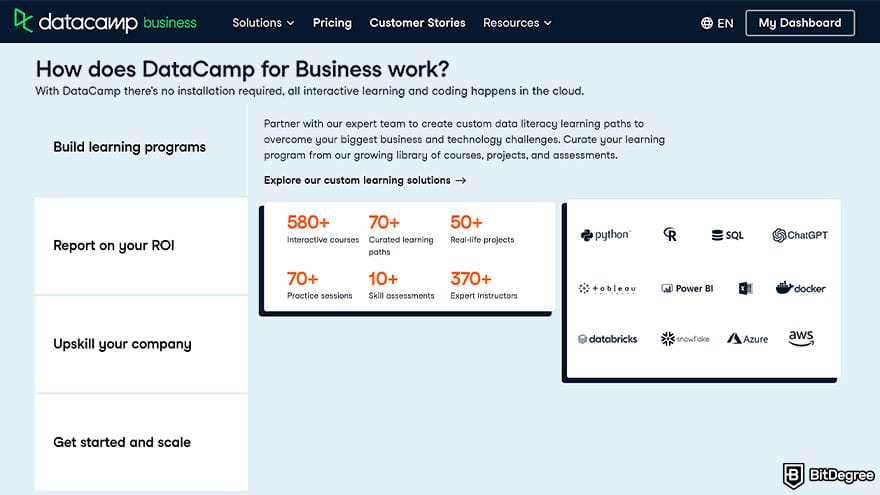Click the 10+ Skill assessments stat
Screen dimensions: 880x495
pyautogui.click(x=401, y=285)
